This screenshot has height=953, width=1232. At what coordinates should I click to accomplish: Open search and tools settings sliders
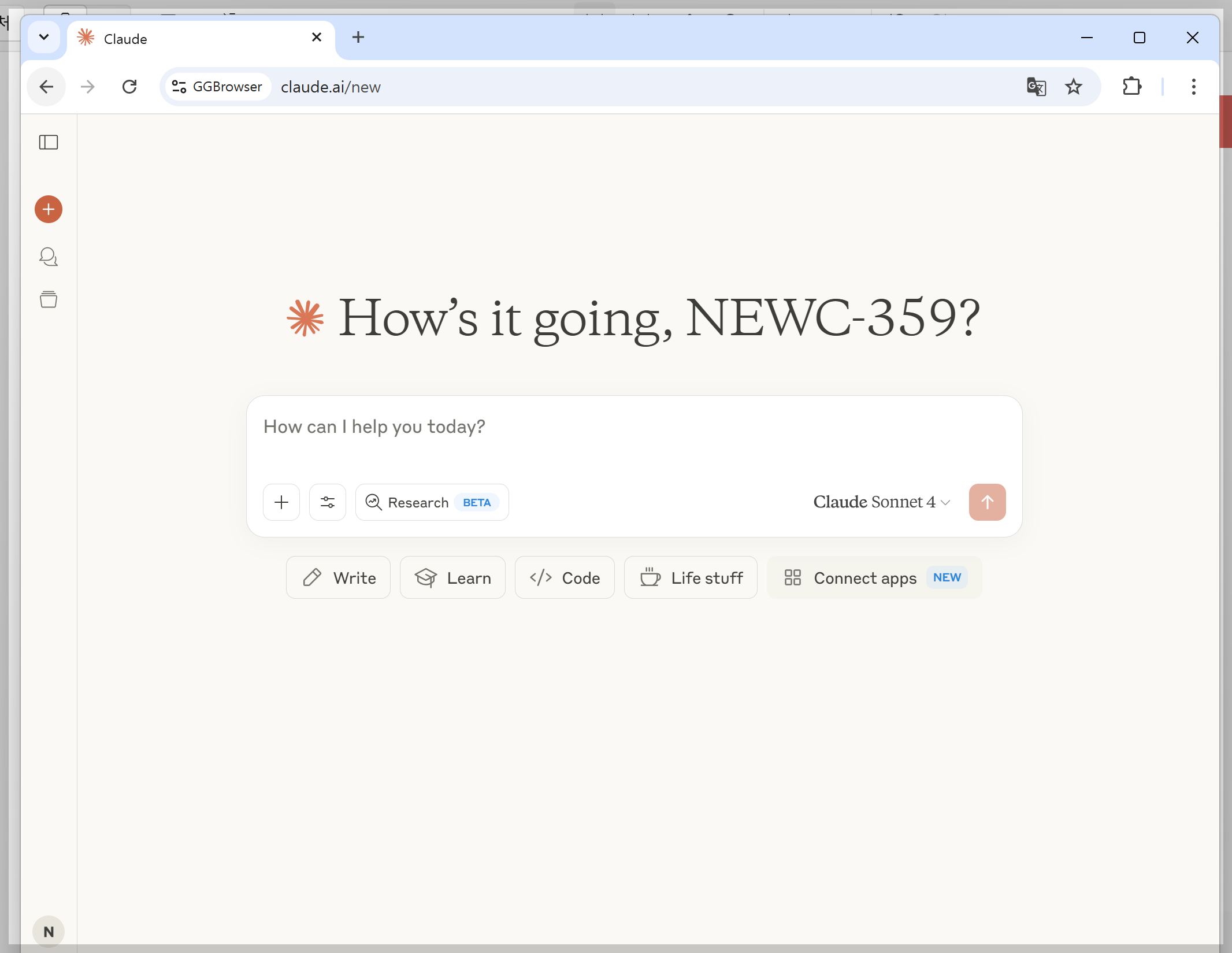(328, 502)
